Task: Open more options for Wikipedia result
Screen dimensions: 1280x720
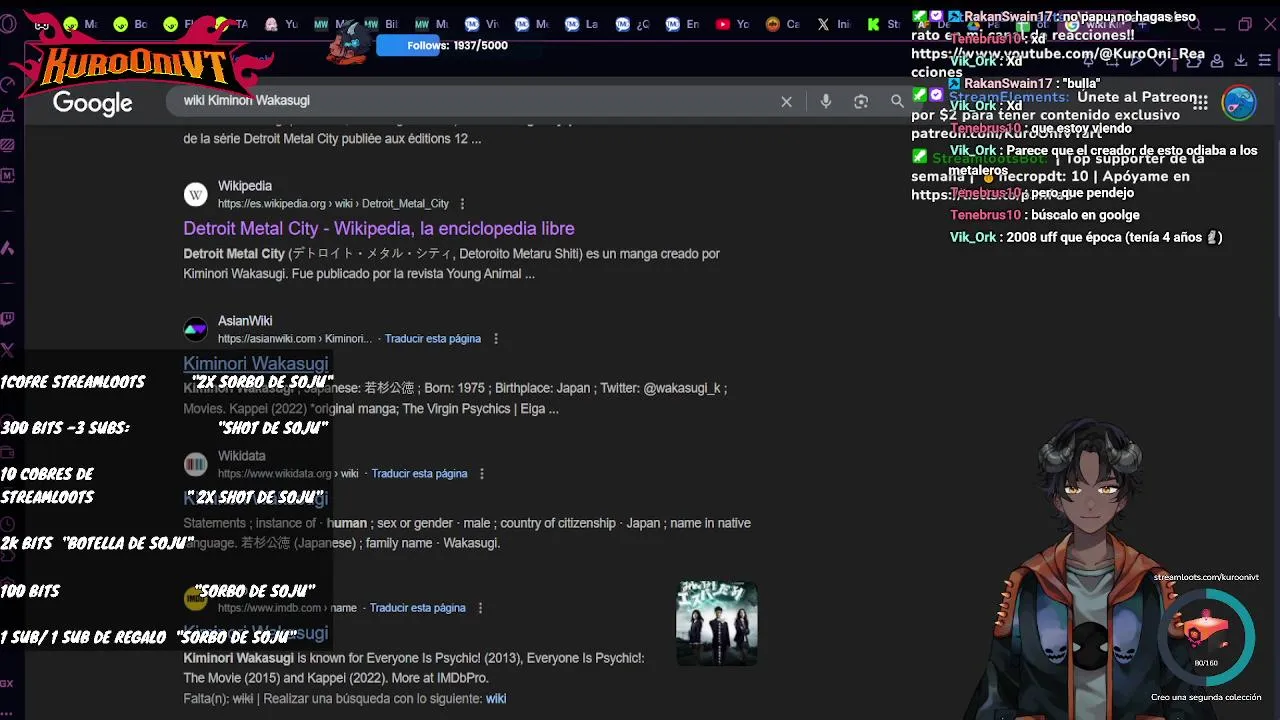Action: 461,204
